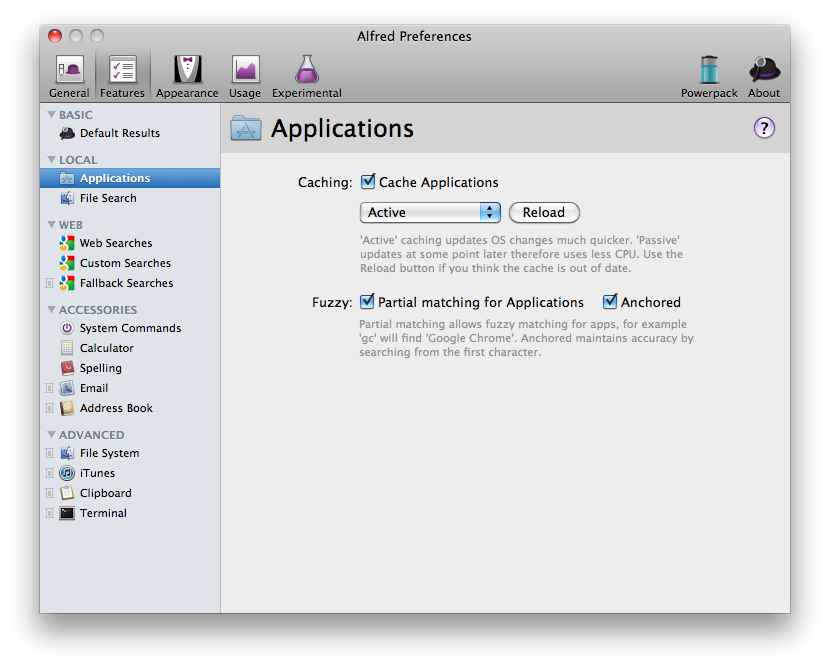Click the Address Book icon

click(67, 408)
